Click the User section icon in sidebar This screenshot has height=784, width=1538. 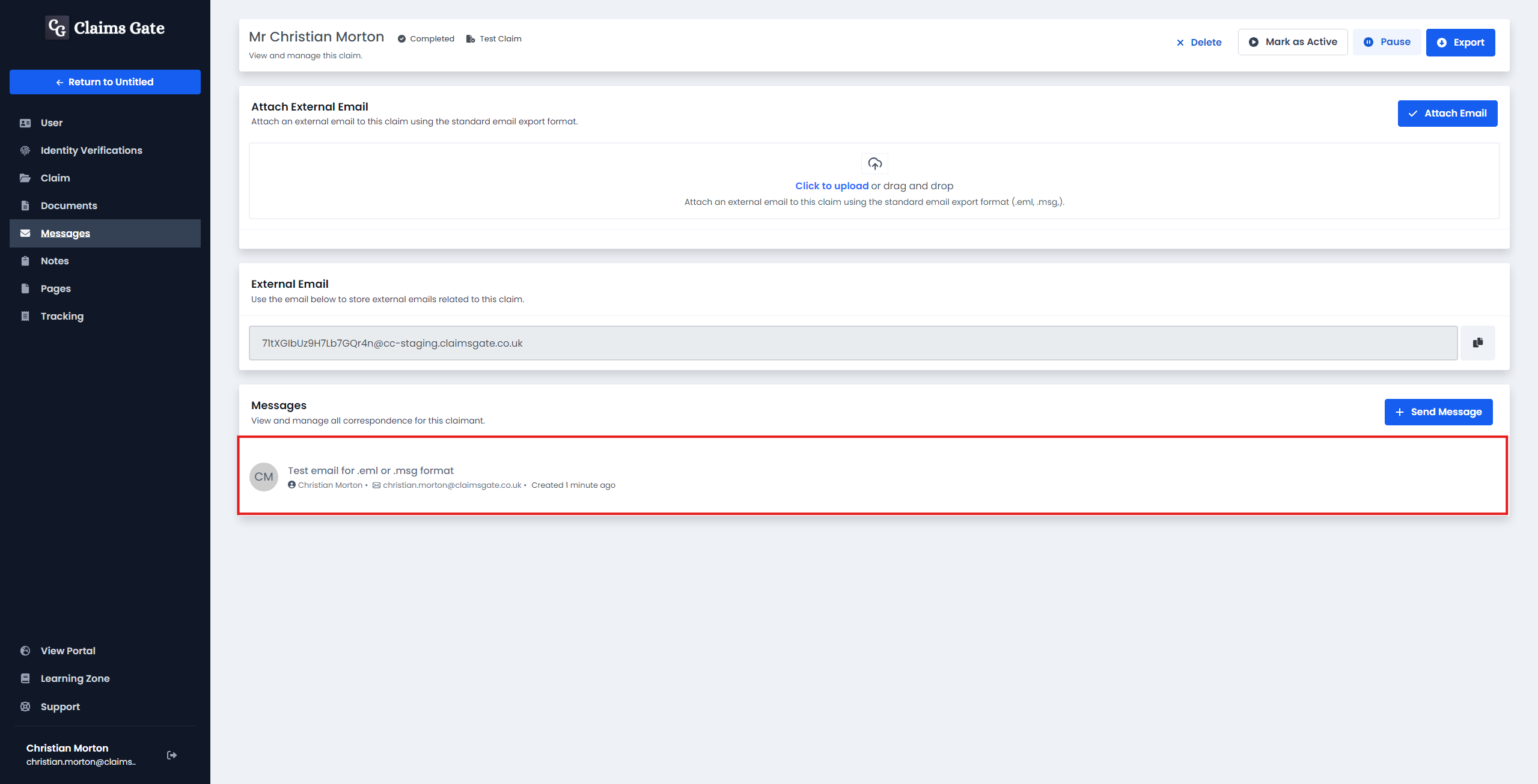(25, 122)
